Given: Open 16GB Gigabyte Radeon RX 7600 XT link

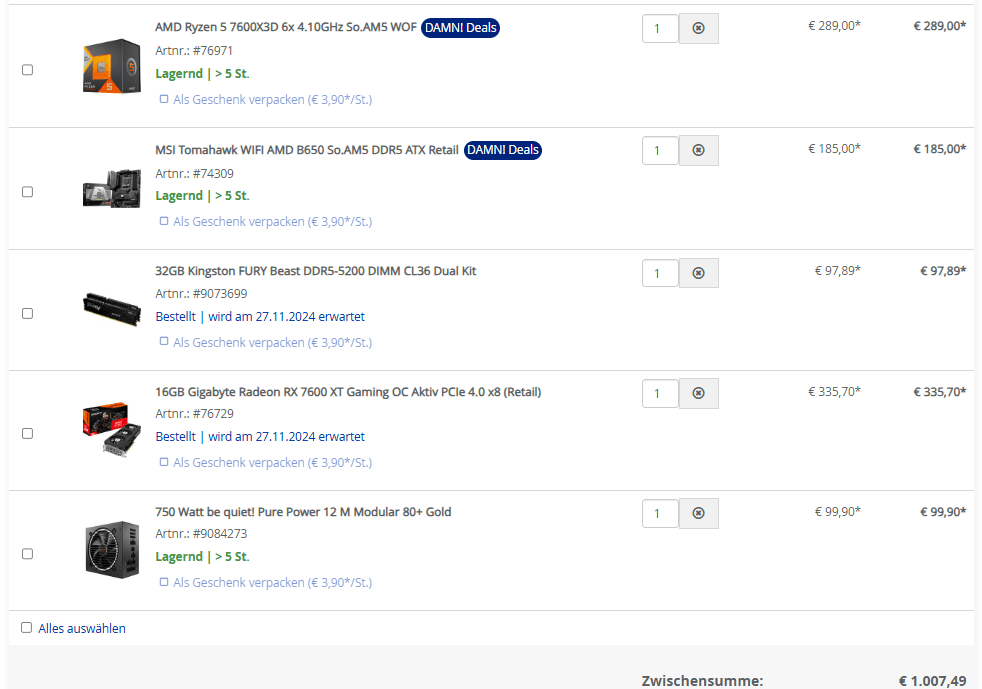Looking at the screenshot, I should (348, 391).
